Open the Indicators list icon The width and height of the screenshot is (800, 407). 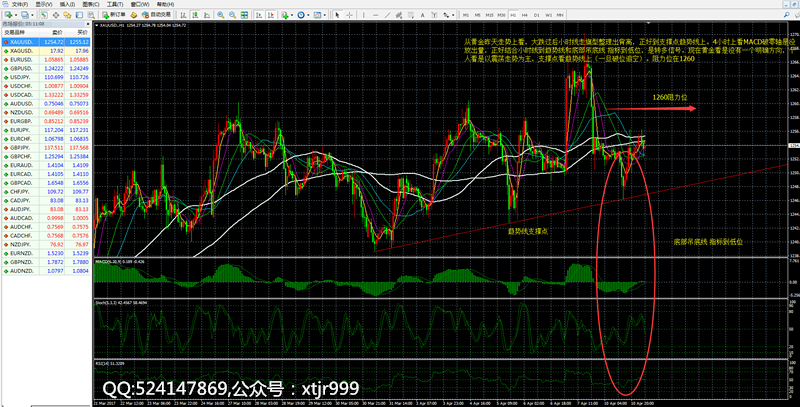285,15
